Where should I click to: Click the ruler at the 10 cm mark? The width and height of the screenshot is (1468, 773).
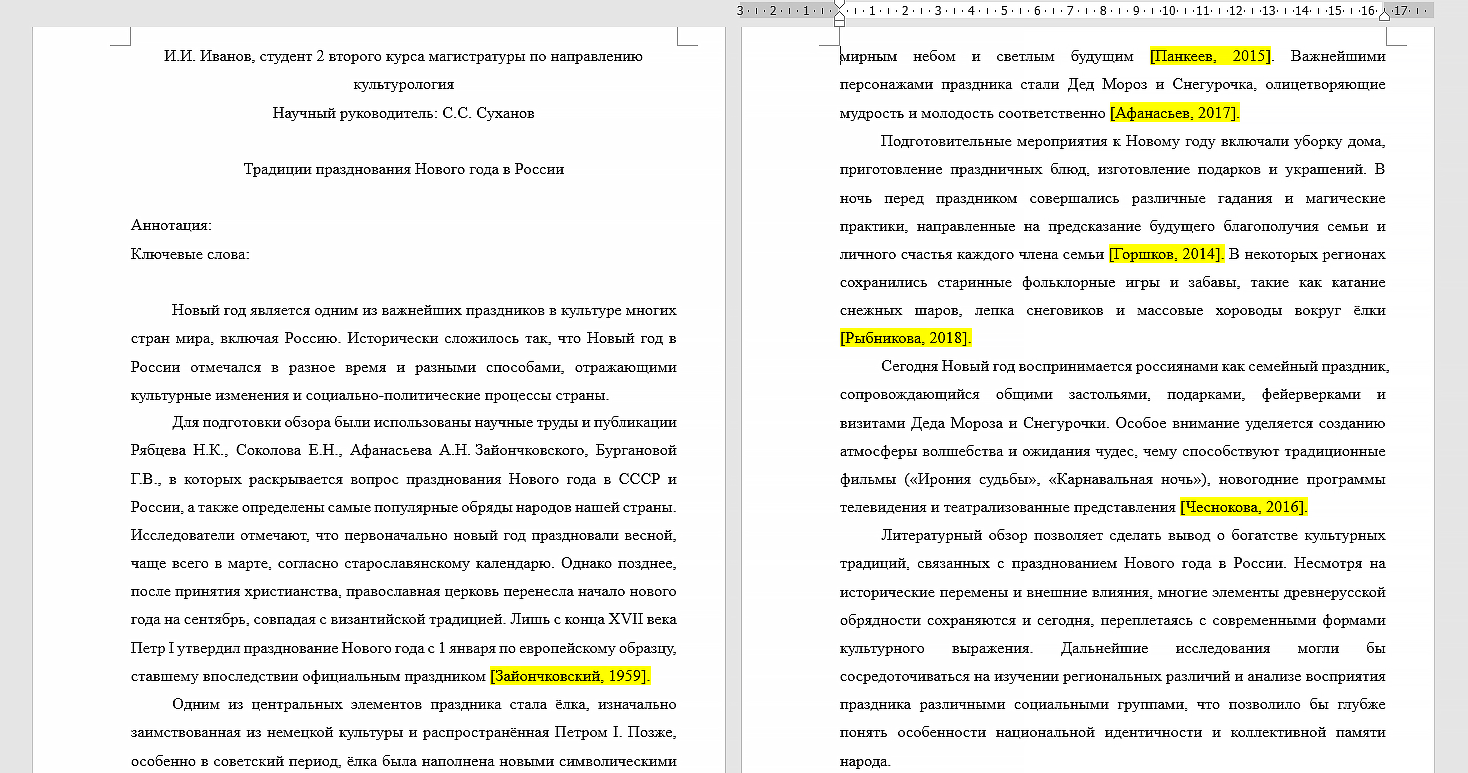(1169, 10)
